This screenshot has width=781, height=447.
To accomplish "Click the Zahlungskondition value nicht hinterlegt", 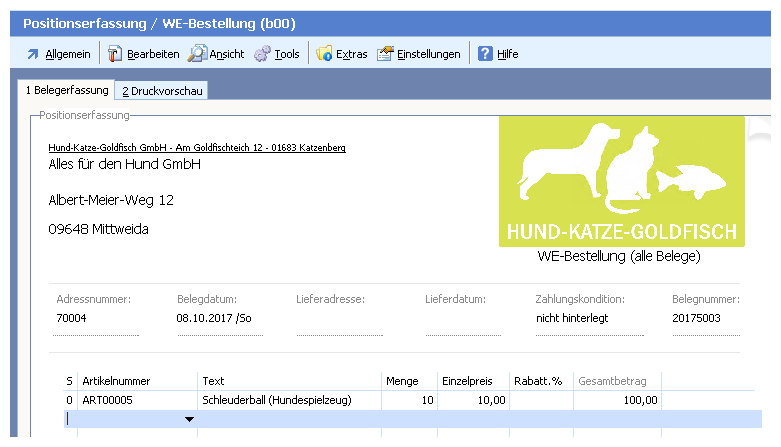I will (x=578, y=318).
